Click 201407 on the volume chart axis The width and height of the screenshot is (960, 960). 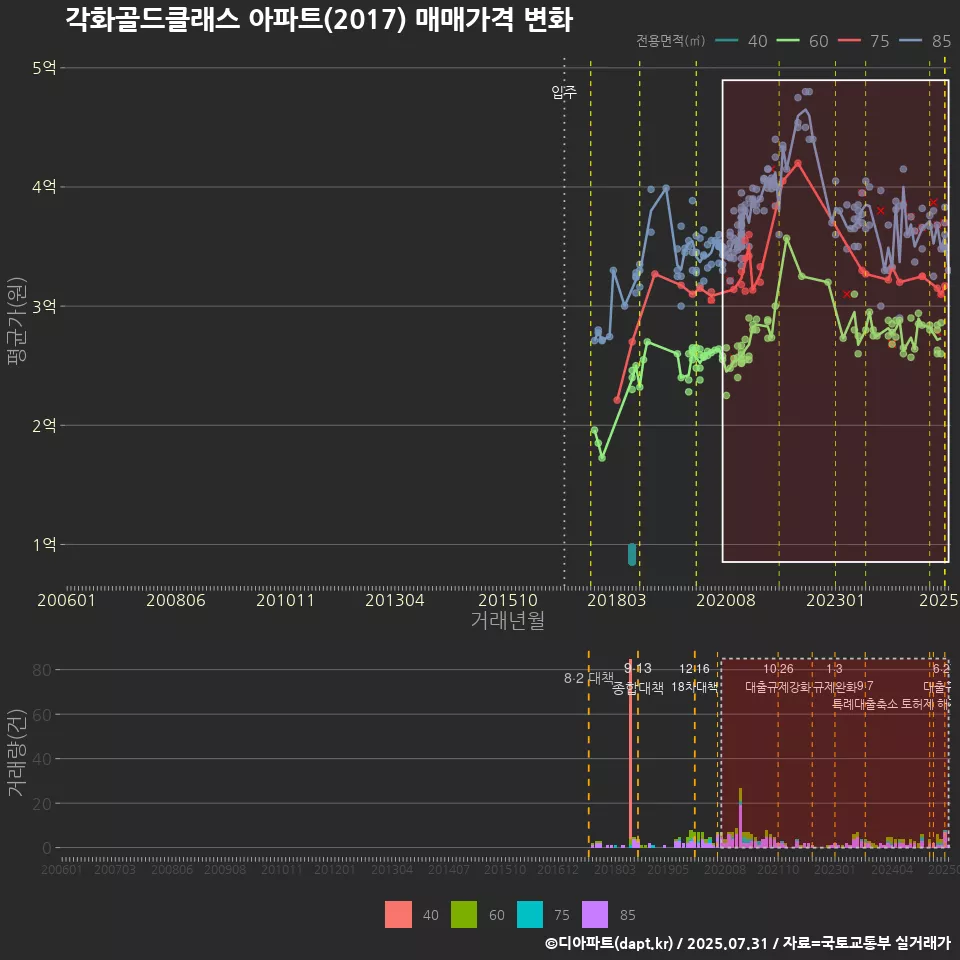click(448, 869)
